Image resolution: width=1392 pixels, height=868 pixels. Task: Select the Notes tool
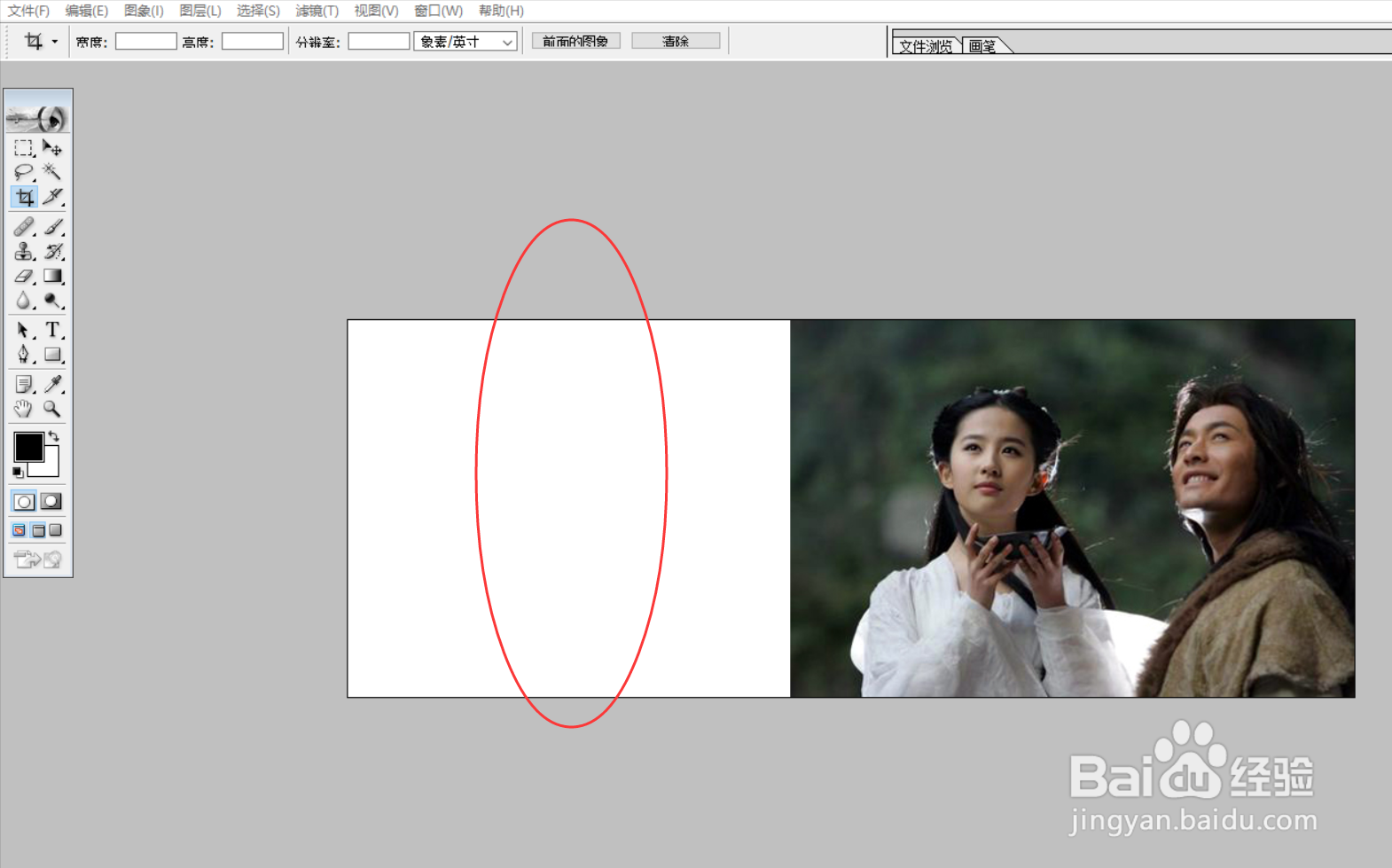24,385
